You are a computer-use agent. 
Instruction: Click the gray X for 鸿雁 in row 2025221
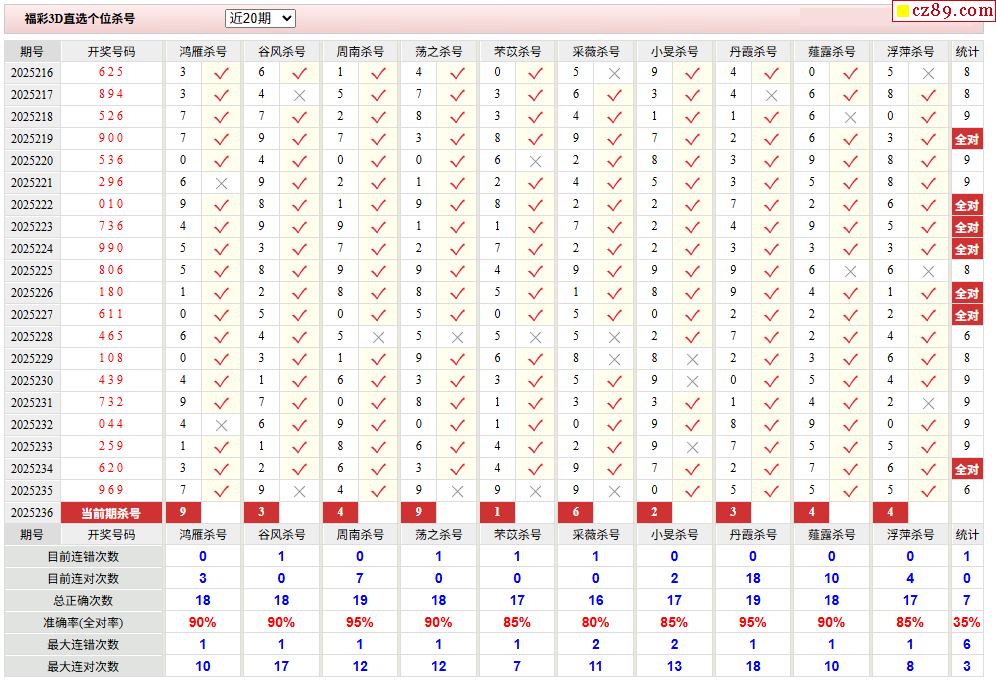tap(221, 184)
